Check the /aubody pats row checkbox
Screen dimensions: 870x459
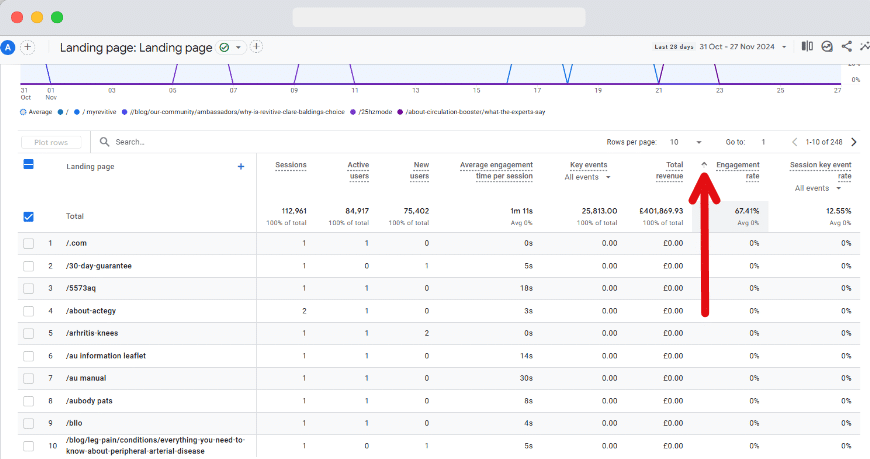click(x=28, y=401)
